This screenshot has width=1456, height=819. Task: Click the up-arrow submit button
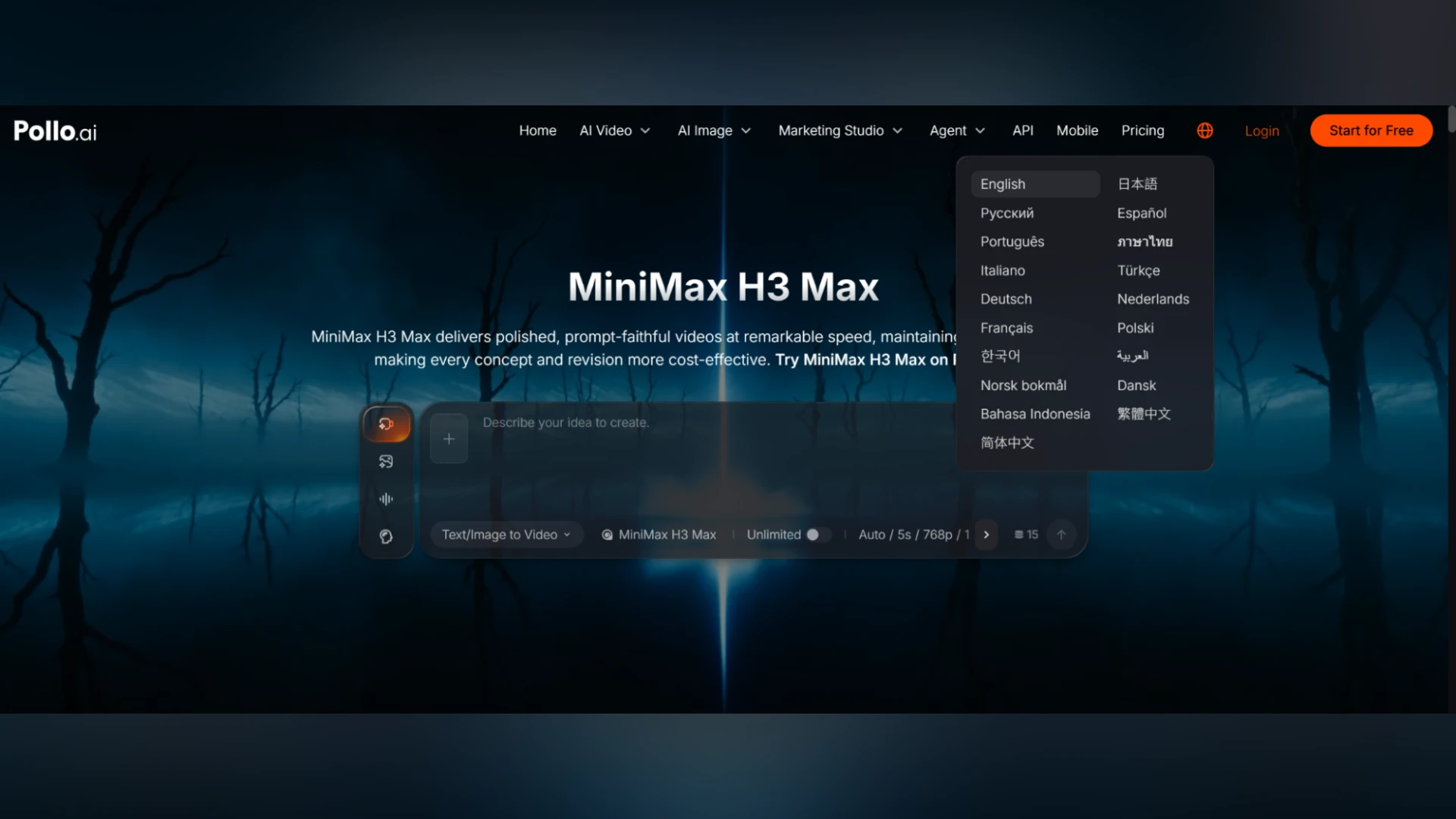pos(1061,535)
